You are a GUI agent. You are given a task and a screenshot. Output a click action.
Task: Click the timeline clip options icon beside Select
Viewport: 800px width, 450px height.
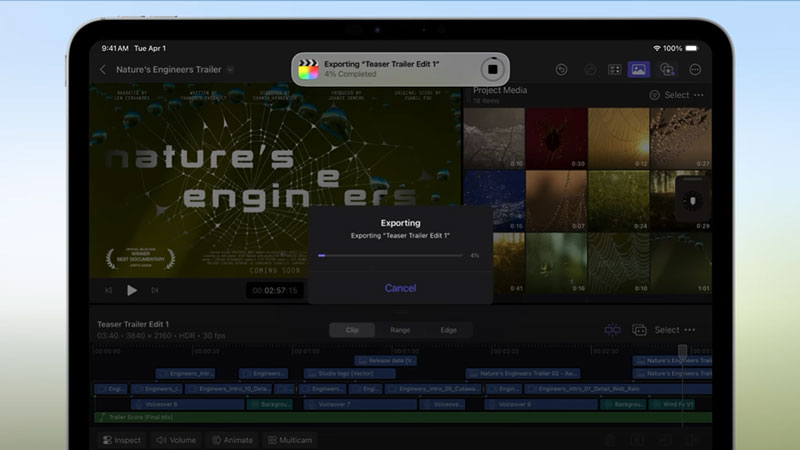pyautogui.click(x=639, y=330)
